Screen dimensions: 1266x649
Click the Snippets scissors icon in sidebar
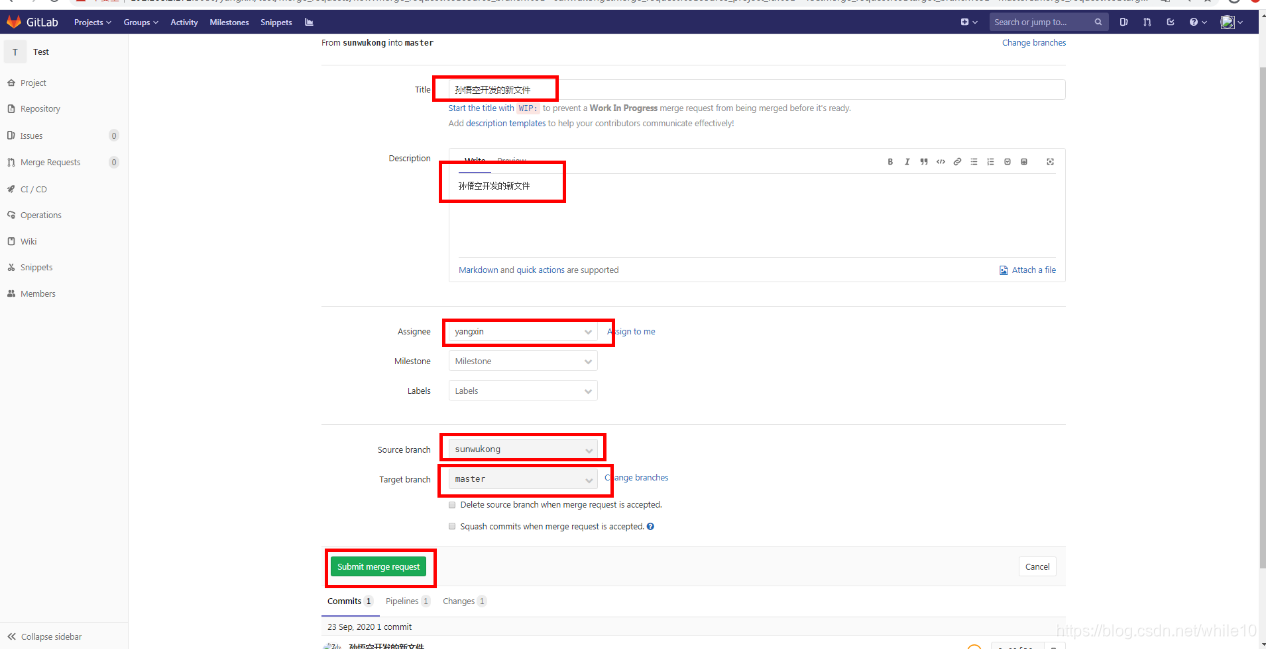(x=11, y=268)
